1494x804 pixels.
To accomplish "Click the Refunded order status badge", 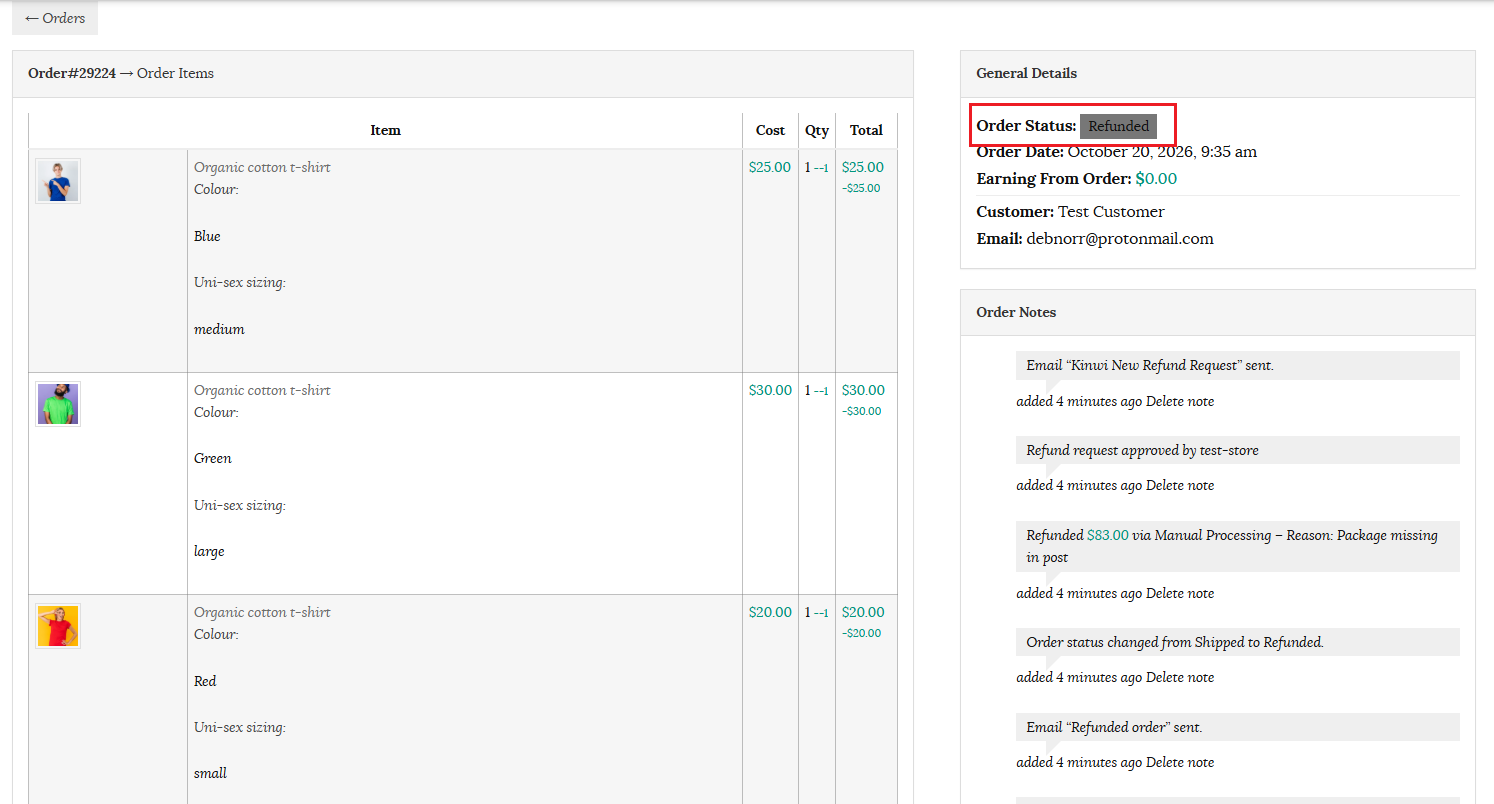I will tap(1118, 126).
